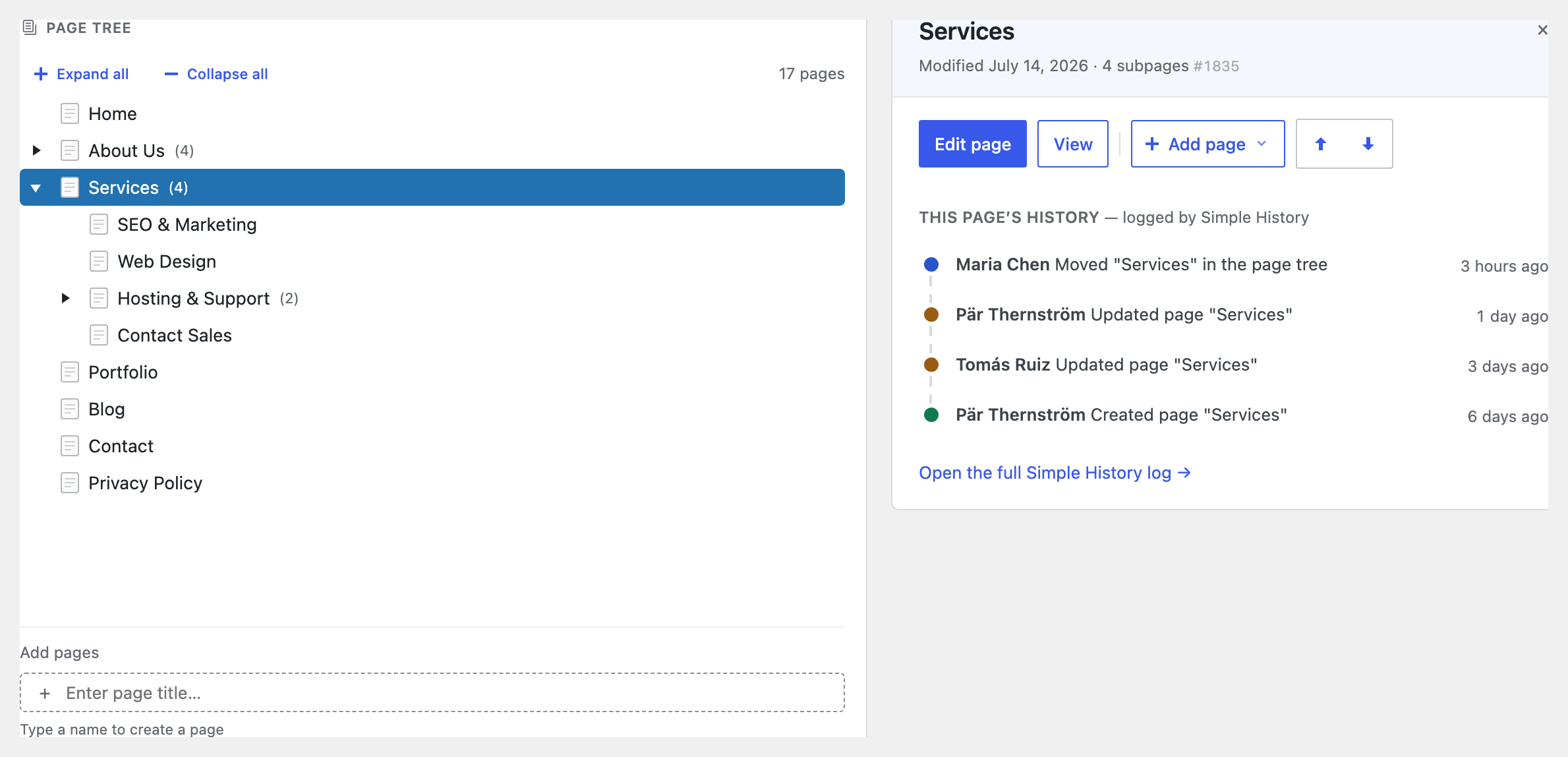Click the Privacy Policy page icon

coord(70,483)
